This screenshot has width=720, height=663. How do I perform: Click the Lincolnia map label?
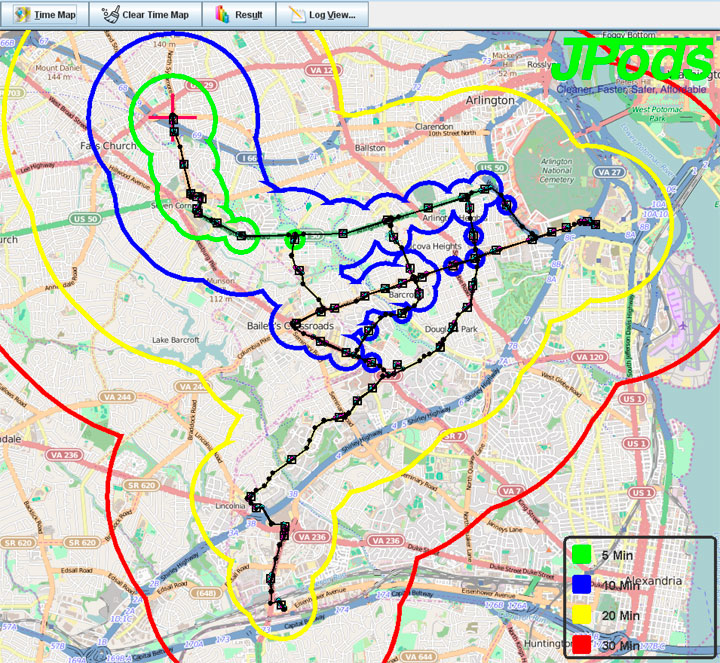pos(229,507)
